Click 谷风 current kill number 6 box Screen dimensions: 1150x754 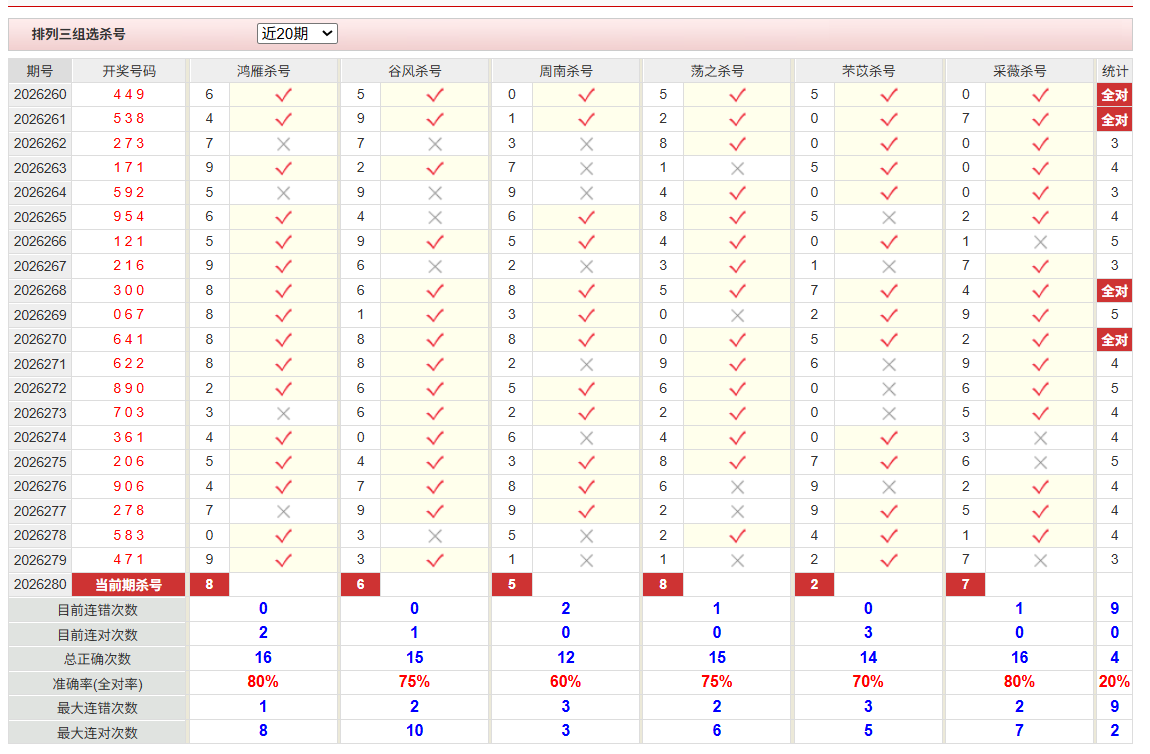pos(361,585)
